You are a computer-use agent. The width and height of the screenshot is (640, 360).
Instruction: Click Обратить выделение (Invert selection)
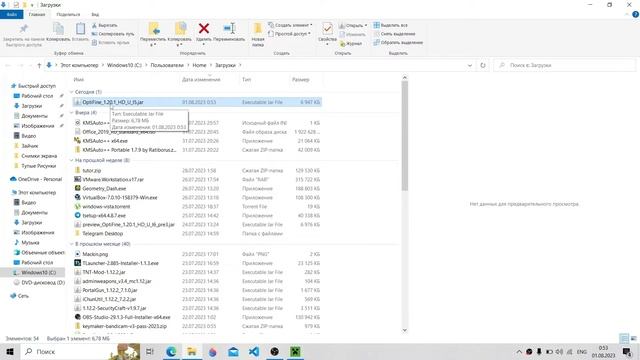(x=398, y=42)
